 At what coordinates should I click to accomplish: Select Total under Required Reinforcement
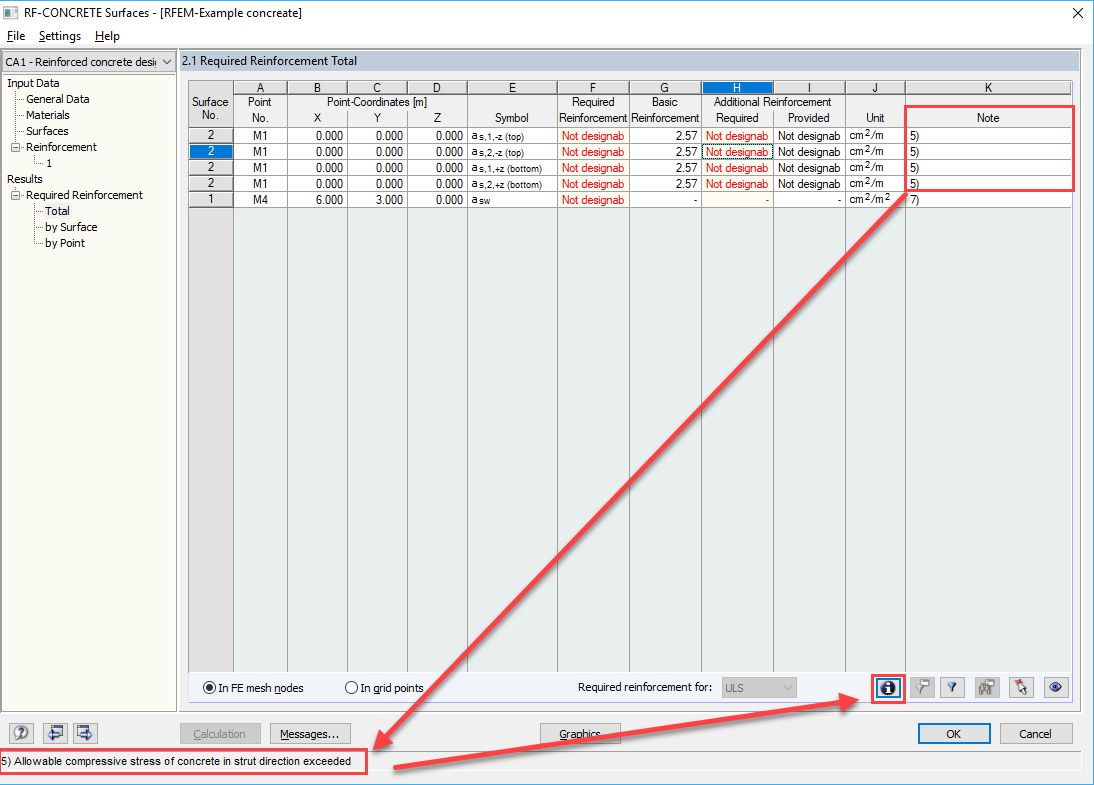(x=57, y=211)
